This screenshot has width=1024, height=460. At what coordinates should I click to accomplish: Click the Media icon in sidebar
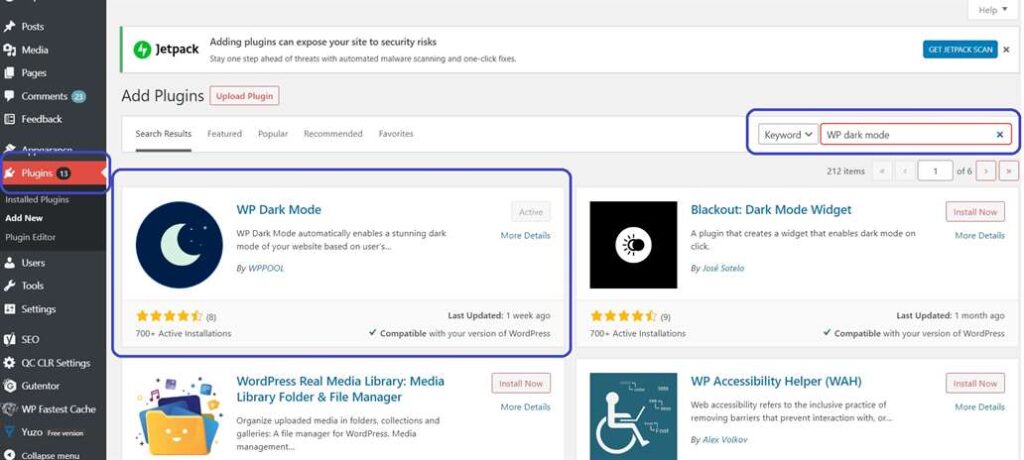coord(9,50)
